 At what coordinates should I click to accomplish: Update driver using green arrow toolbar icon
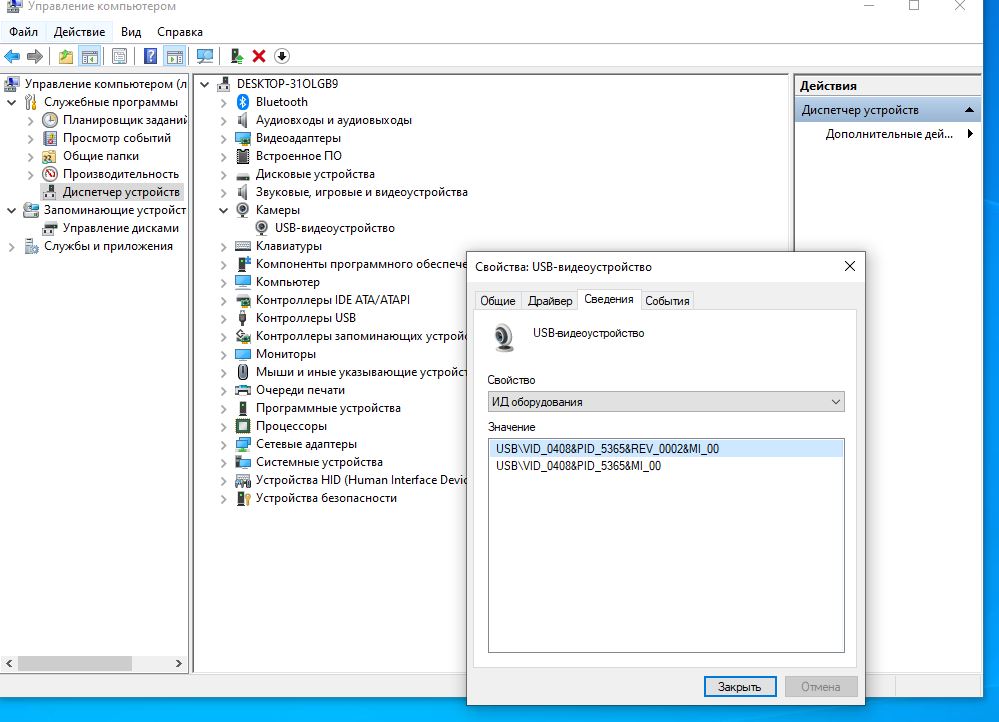pyautogui.click(x=239, y=56)
